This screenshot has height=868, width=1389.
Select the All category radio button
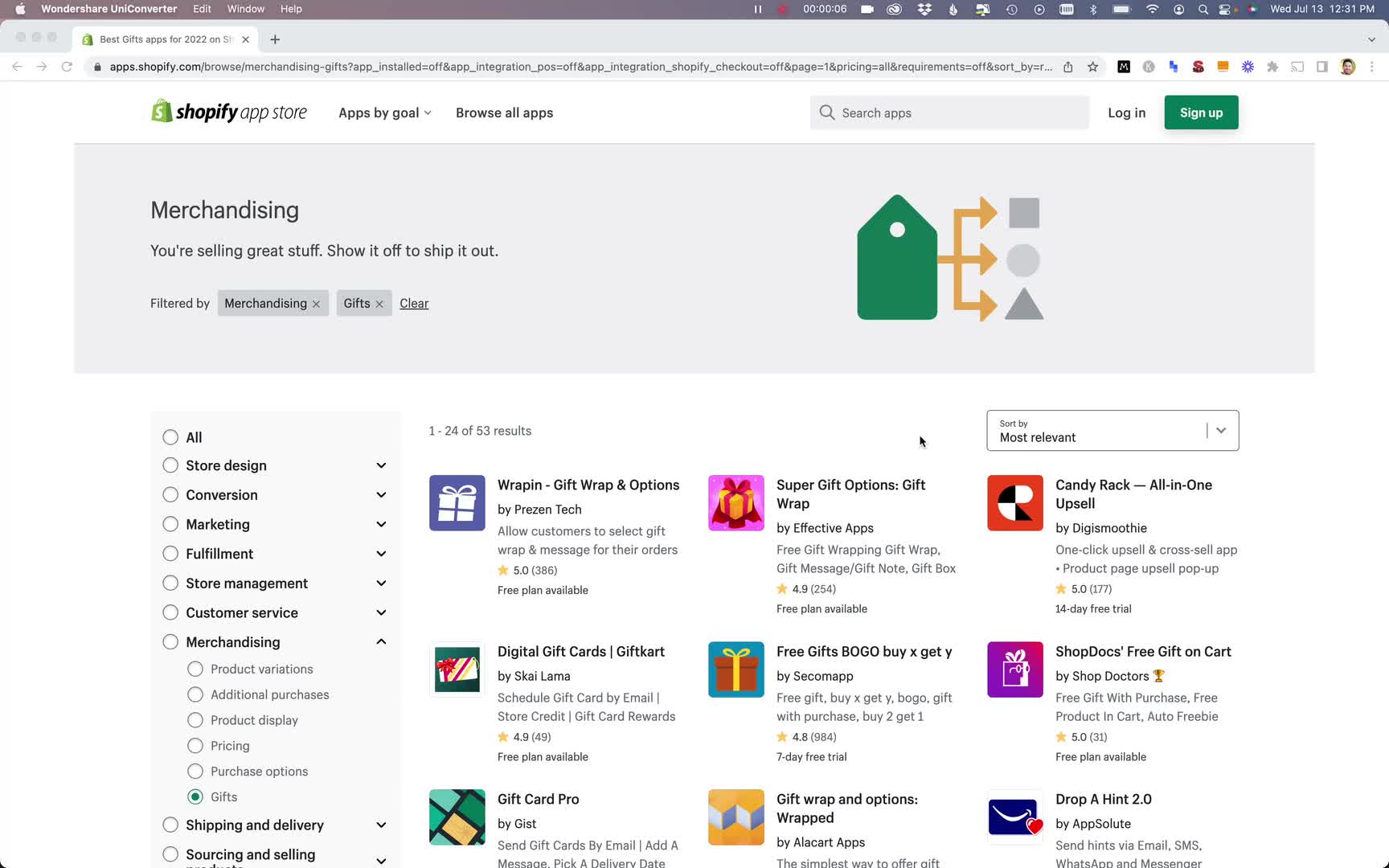point(170,437)
